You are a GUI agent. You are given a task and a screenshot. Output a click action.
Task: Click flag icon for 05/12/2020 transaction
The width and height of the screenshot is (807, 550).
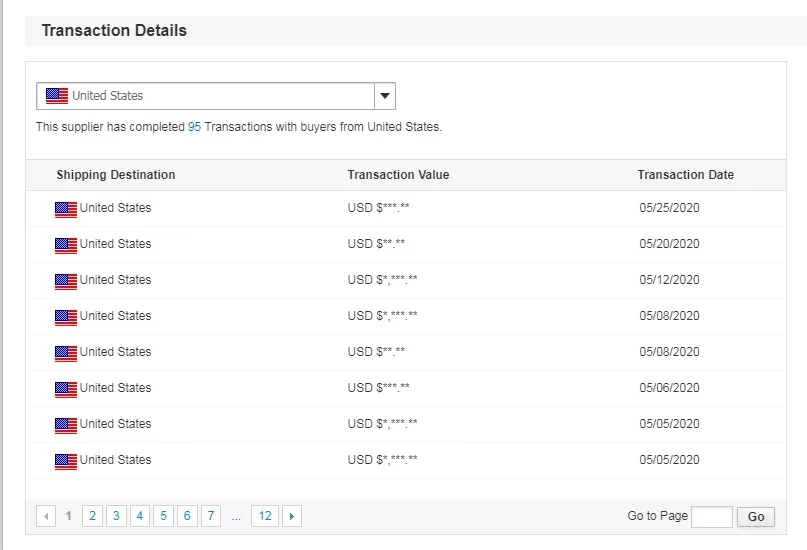(x=66, y=281)
